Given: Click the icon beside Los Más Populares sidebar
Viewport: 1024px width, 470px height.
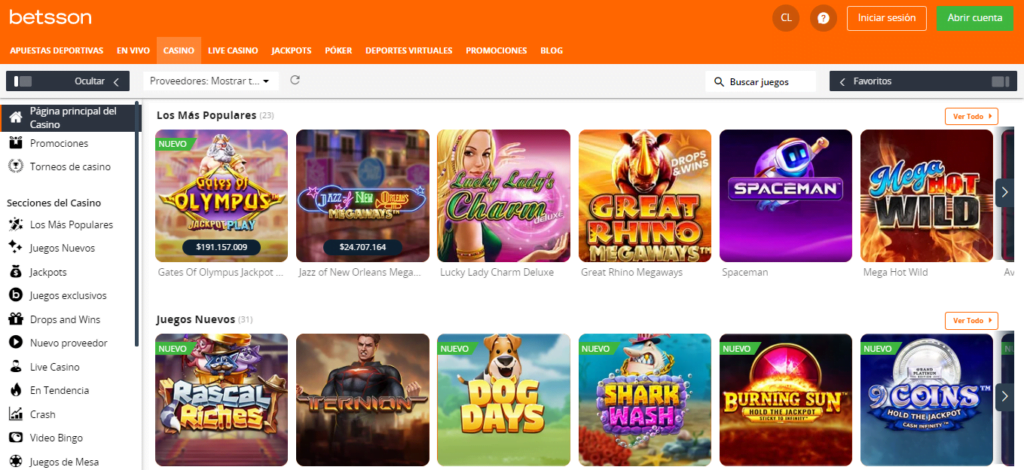Looking at the screenshot, I should (x=16, y=225).
